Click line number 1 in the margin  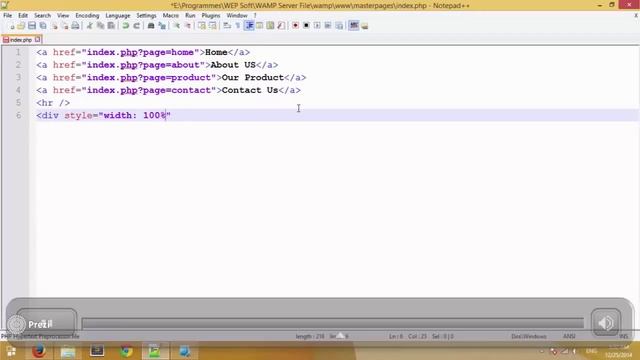18,52
